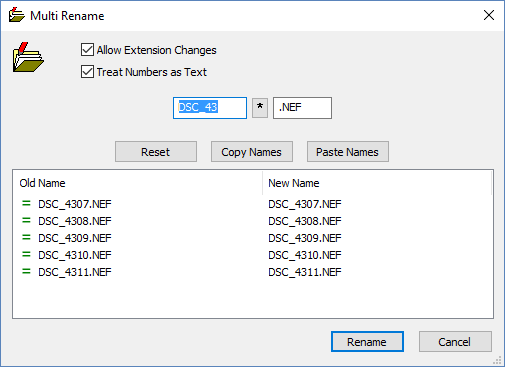Uncheck Allow Extension Changes

click(x=87, y=50)
